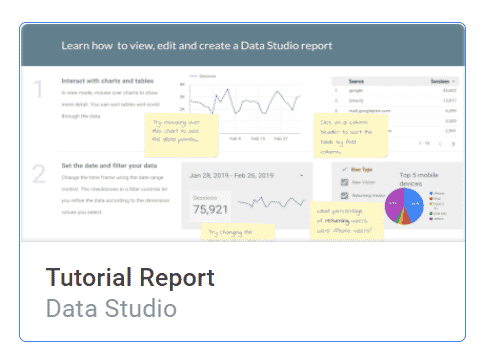Select the large step number 1
Screen dimensions: 483x364
coord(38,89)
